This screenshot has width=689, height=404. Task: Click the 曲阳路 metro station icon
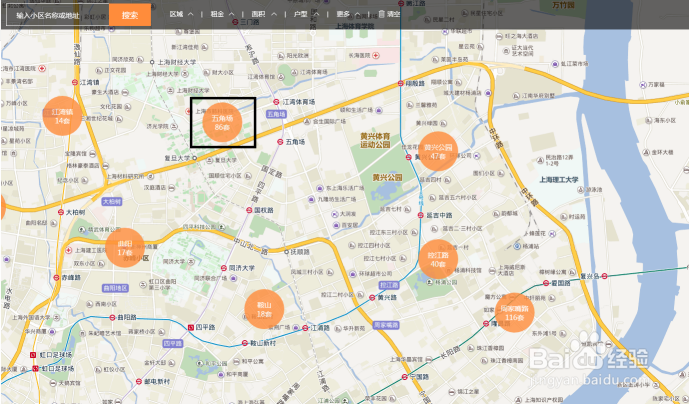112,317
